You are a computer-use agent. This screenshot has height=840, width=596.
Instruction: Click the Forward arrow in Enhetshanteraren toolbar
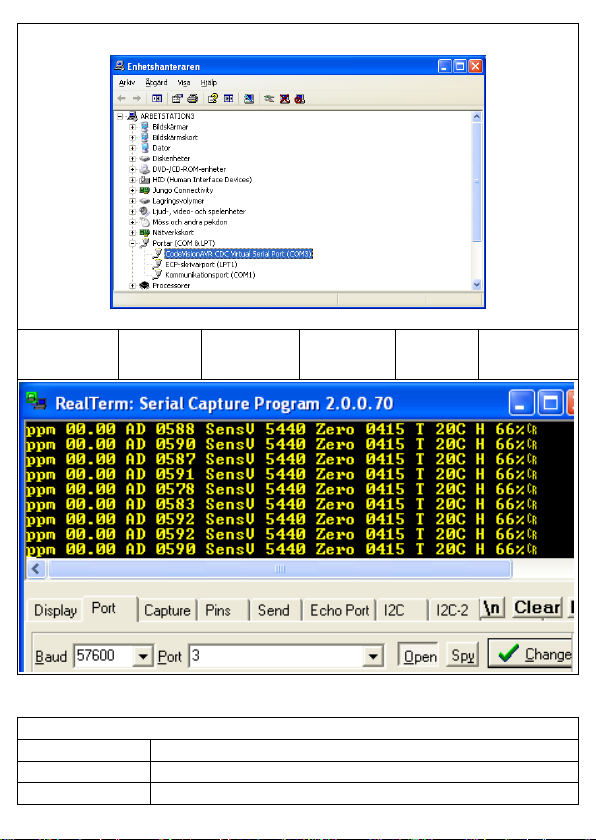click(x=137, y=99)
